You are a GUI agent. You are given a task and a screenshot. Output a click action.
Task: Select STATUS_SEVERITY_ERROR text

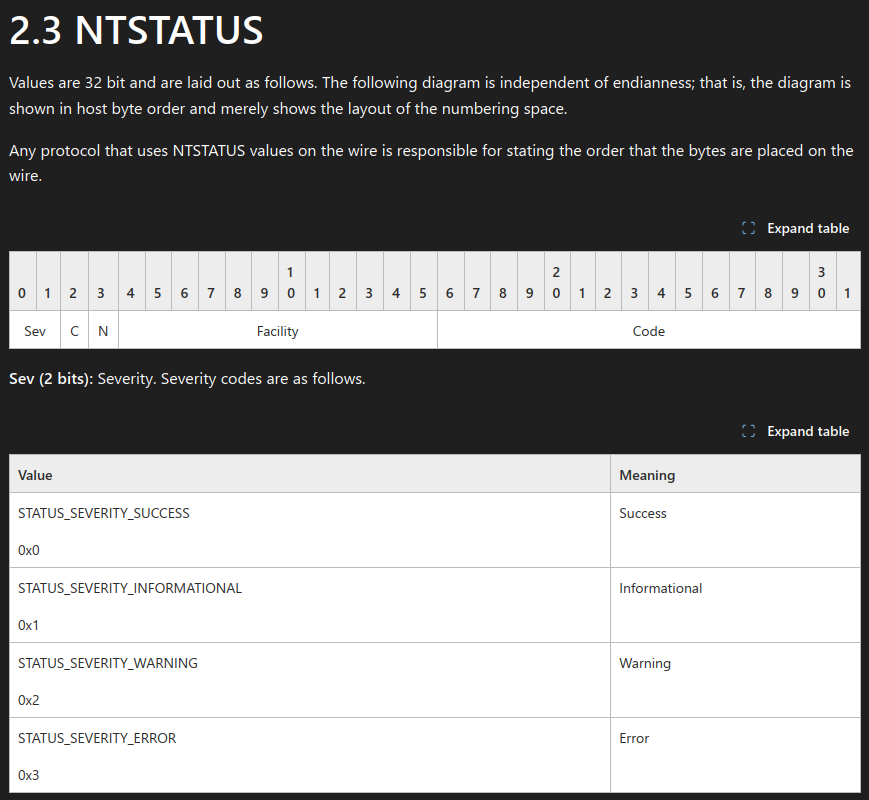(97, 738)
